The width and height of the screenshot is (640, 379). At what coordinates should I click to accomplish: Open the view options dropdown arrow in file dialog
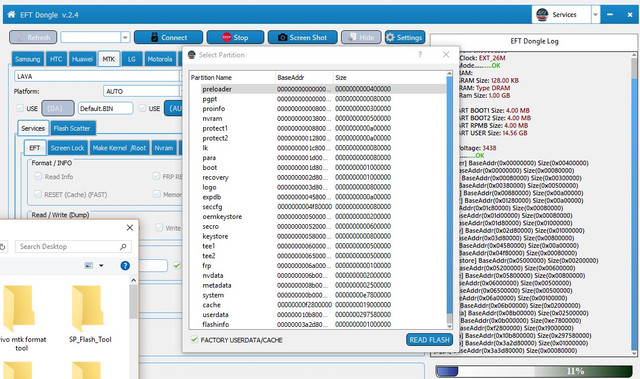101,266
